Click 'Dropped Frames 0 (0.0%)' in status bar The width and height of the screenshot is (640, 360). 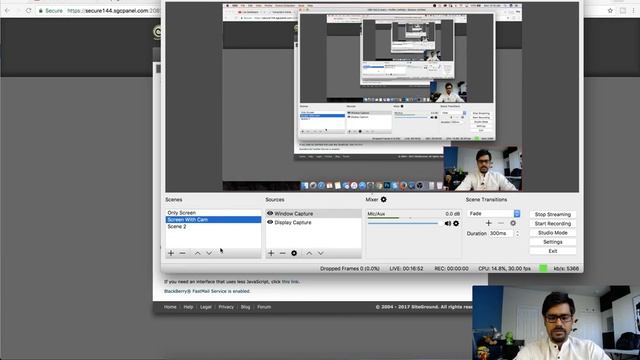350,269
